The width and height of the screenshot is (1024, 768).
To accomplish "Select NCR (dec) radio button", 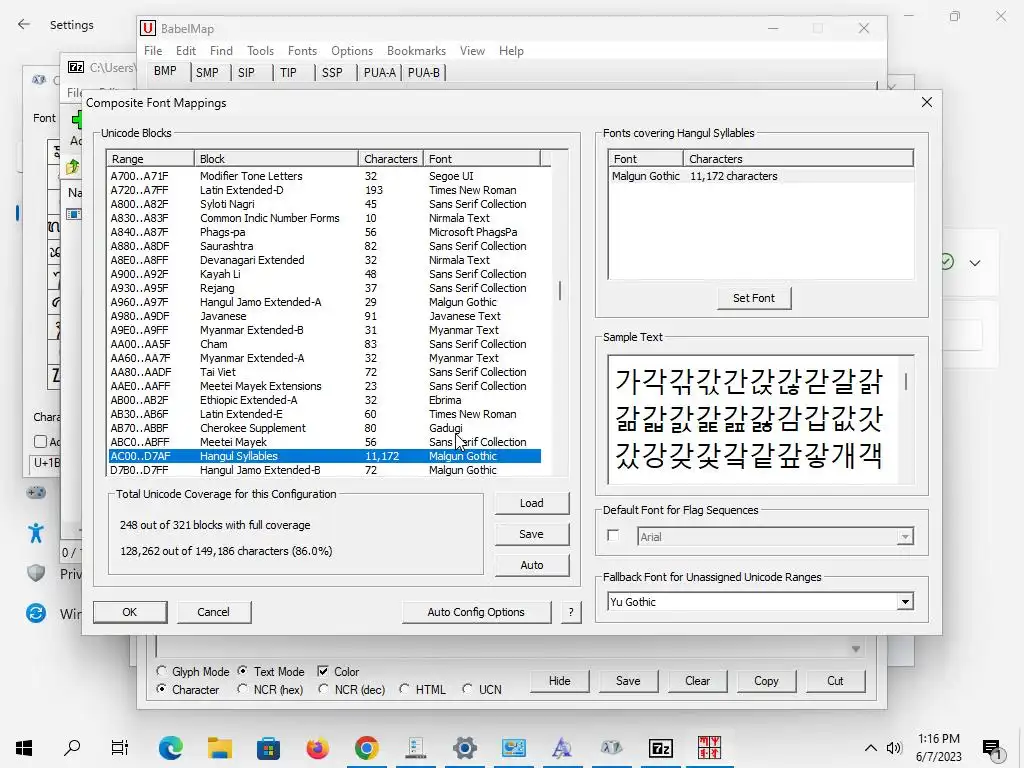I will tap(323, 689).
